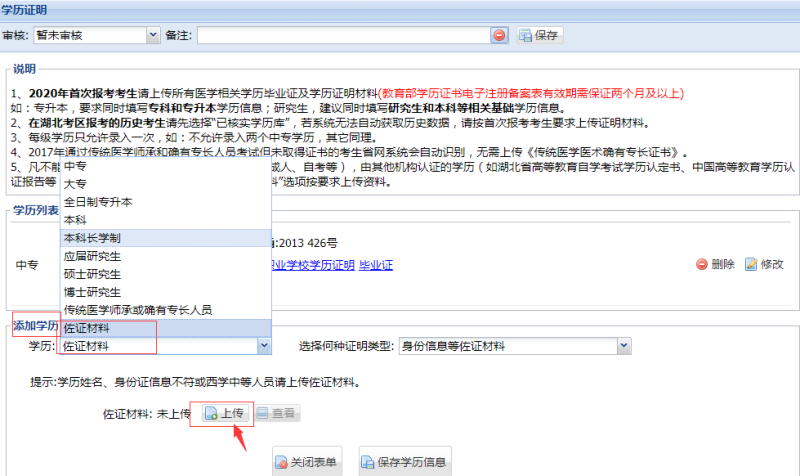Click the 查看 view button next to upload

pos(276,412)
